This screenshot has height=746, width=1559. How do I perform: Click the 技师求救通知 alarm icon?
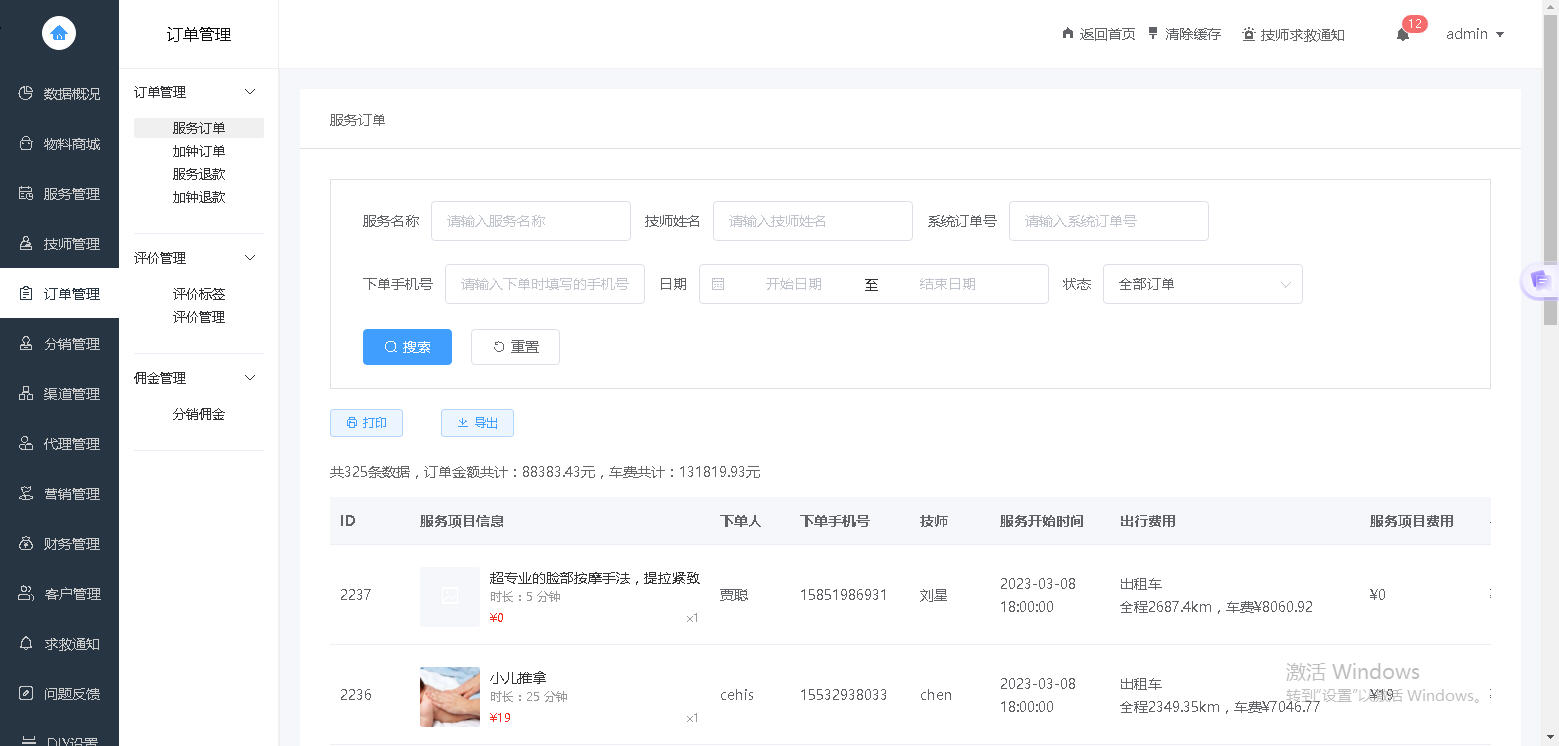(1248, 34)
